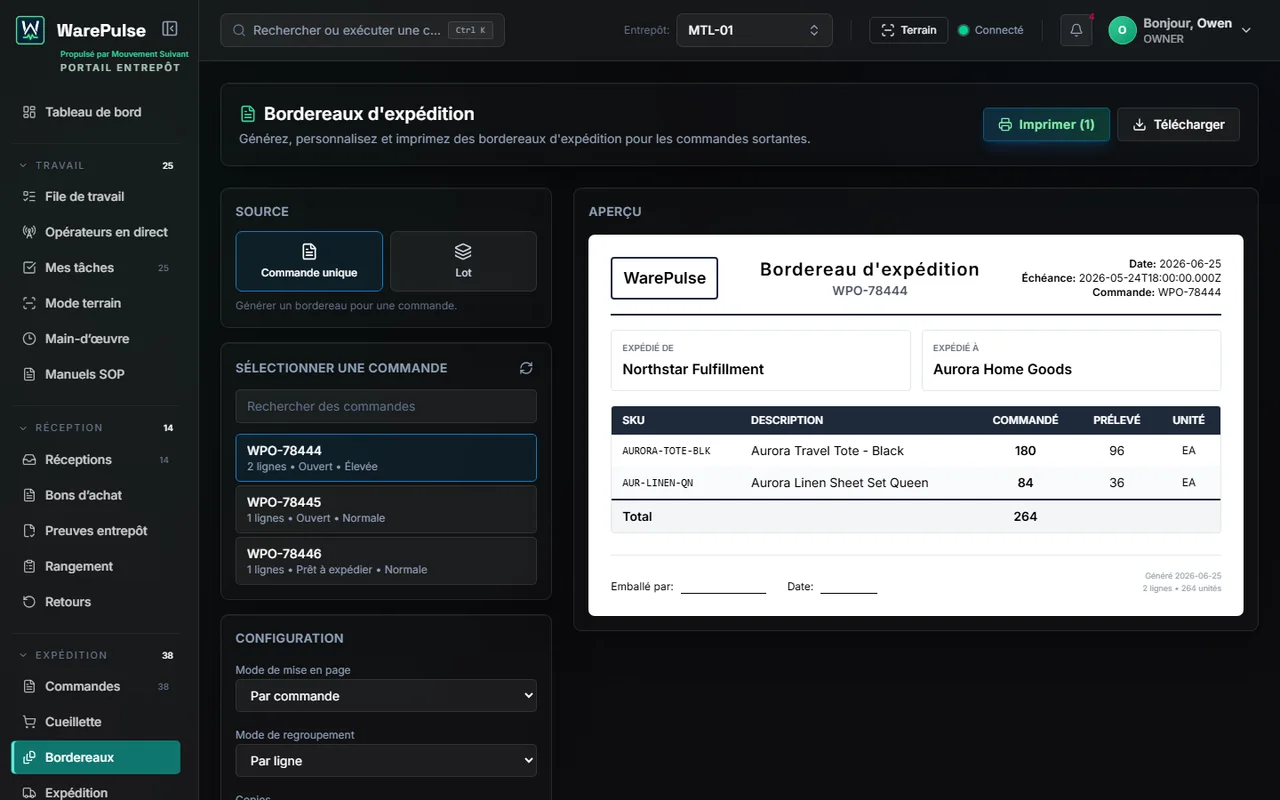Click the Cueillette cart icon
Screen dimensions: 1280x800
click(29, 721)
